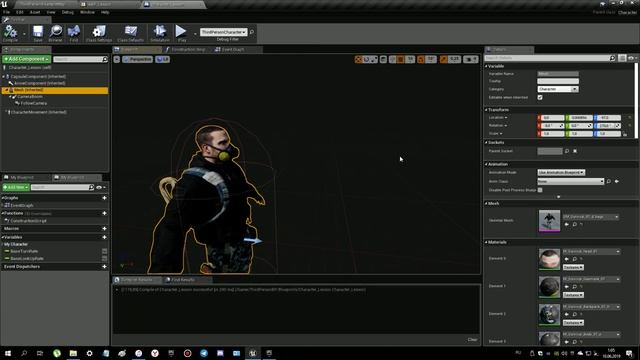Click the plus icon on the Graphs row
The height and width of the screenshot is (360, 640).
(104, 198)
